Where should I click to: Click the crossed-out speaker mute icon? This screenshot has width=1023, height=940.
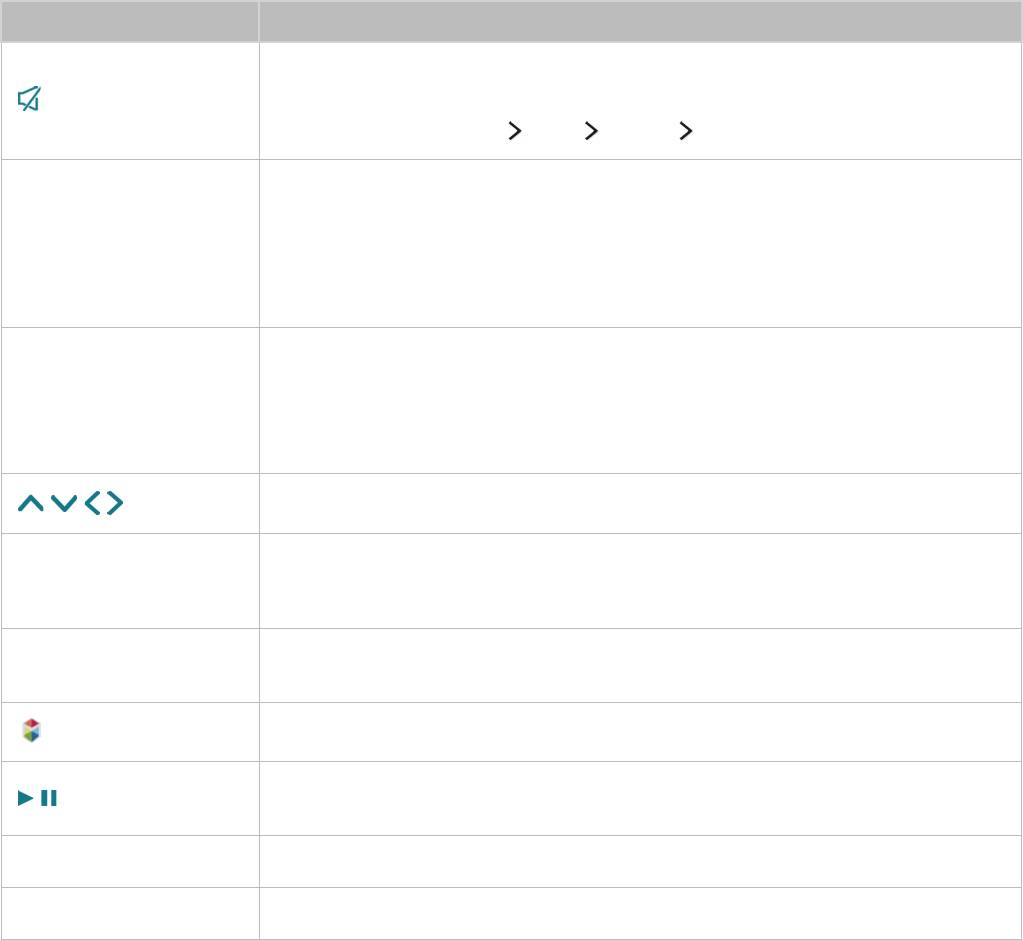click(30, 99)
